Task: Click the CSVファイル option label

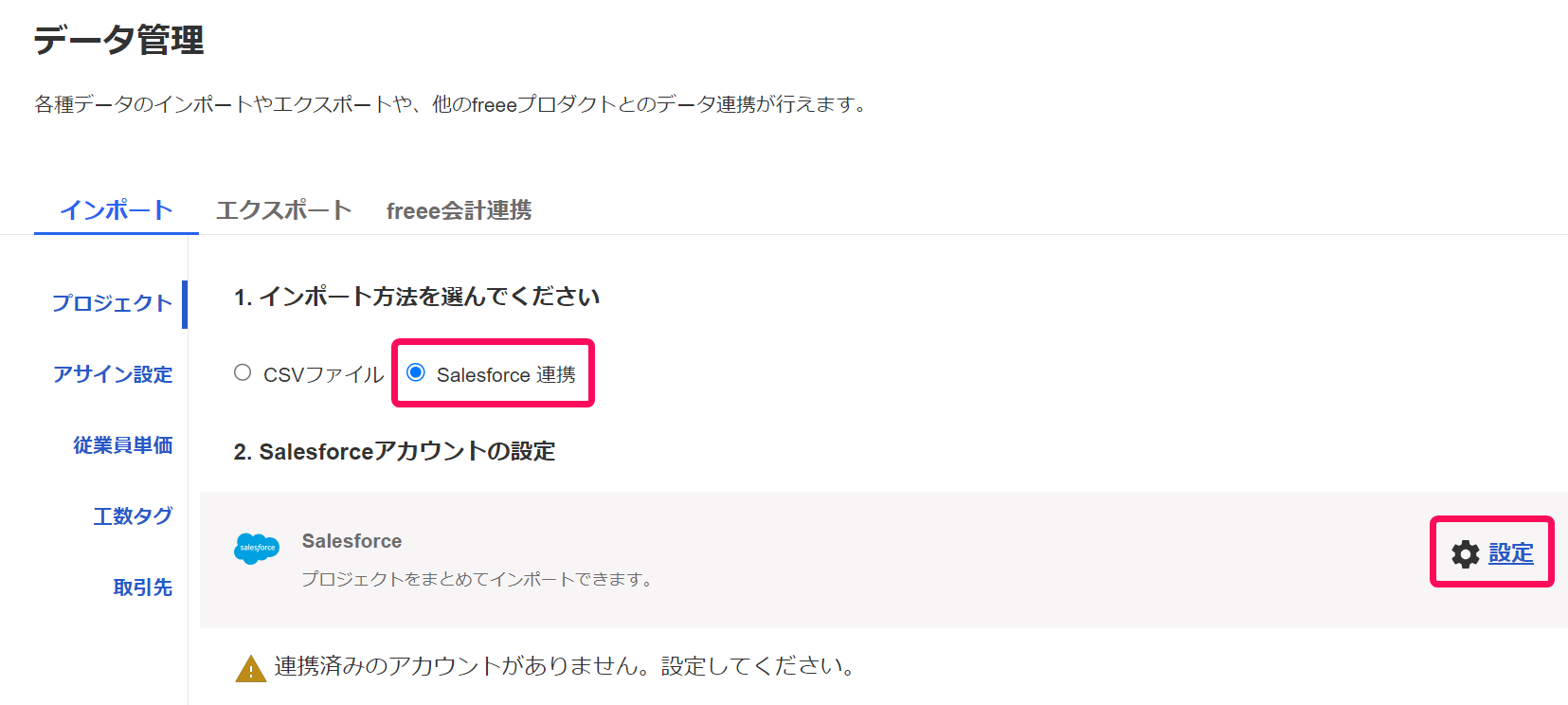Action: (323, 375)
